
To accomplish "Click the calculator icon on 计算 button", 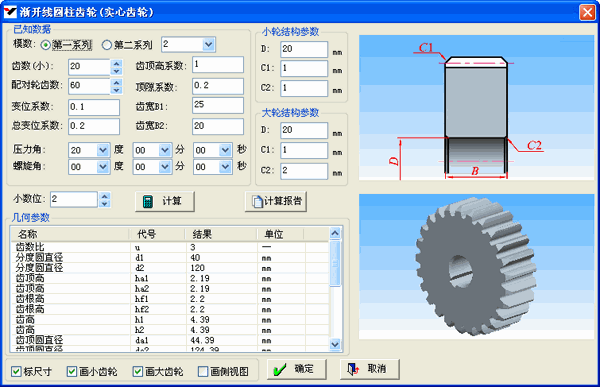I will [x=148, y=201].
